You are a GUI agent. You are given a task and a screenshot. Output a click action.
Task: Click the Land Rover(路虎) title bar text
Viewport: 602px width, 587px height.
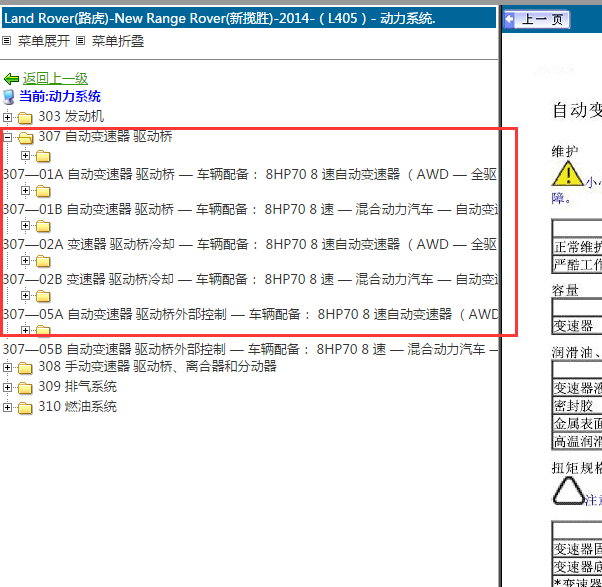click(x=220, y=18)
